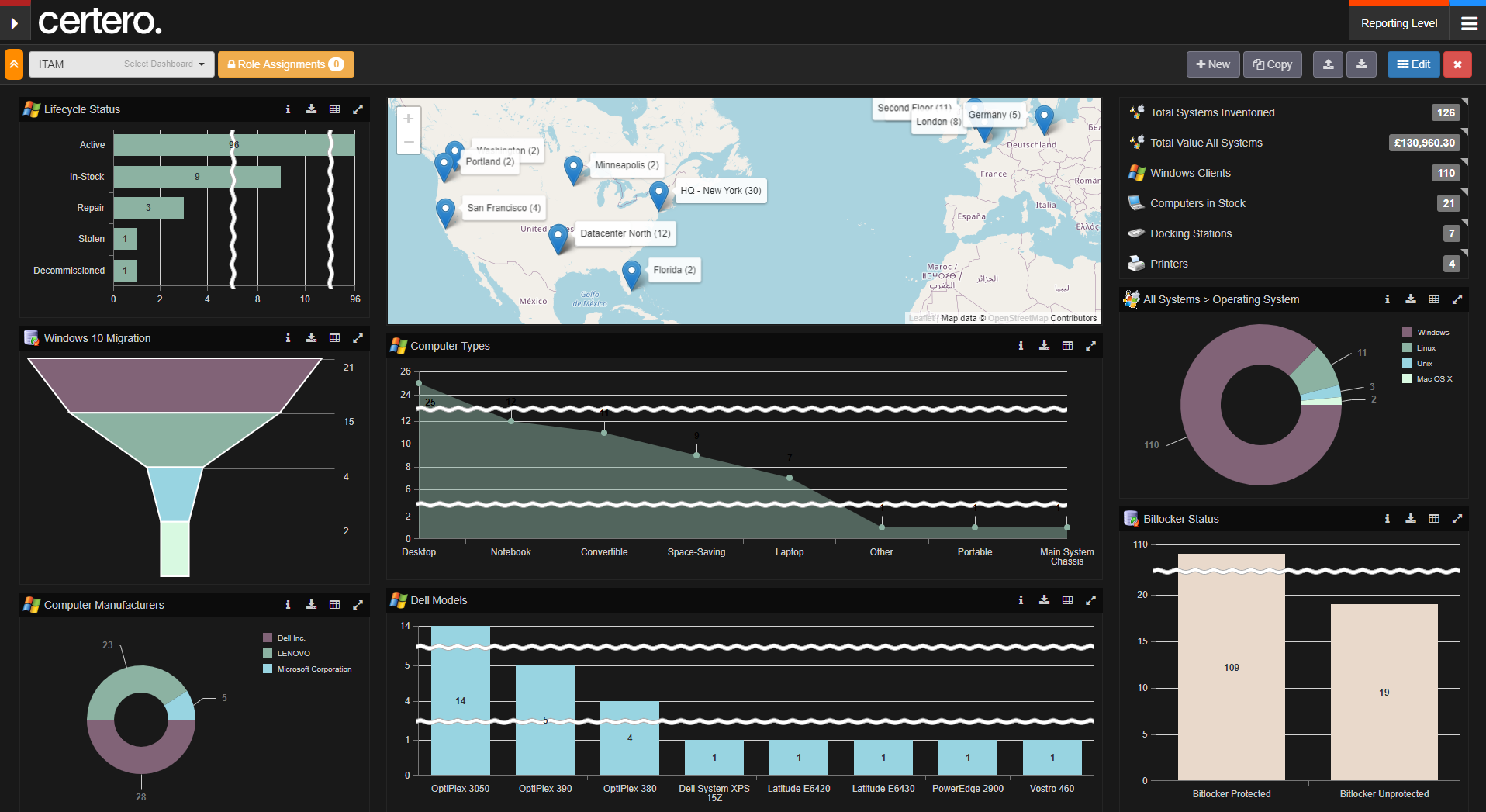Open the Reporting Level menu

pos(1399,23)
